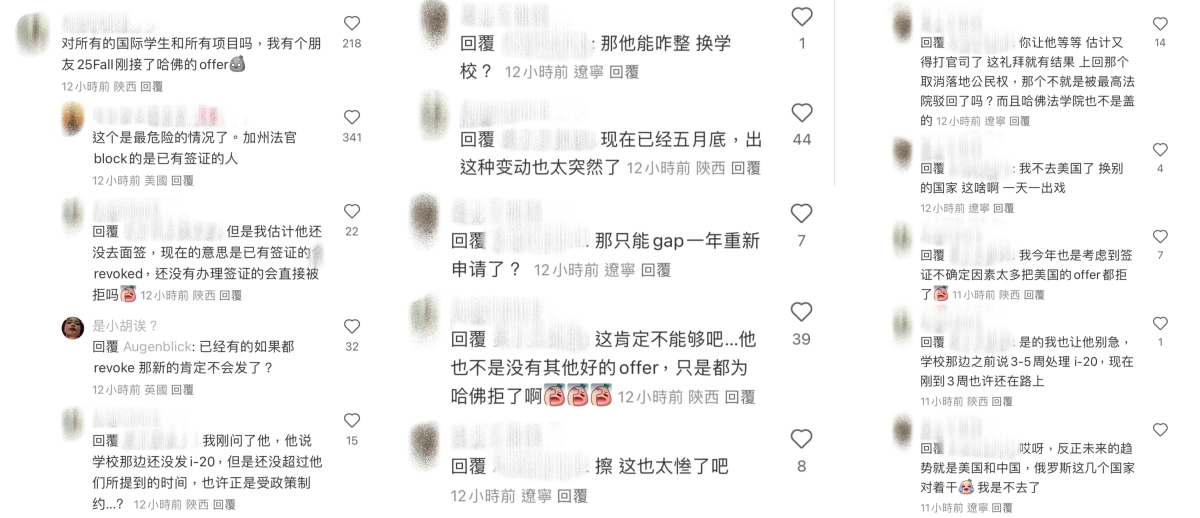The image size is (1200, 518).
Task: Open the 是小胡诶 username profile
Action: (x=126, y=325)
